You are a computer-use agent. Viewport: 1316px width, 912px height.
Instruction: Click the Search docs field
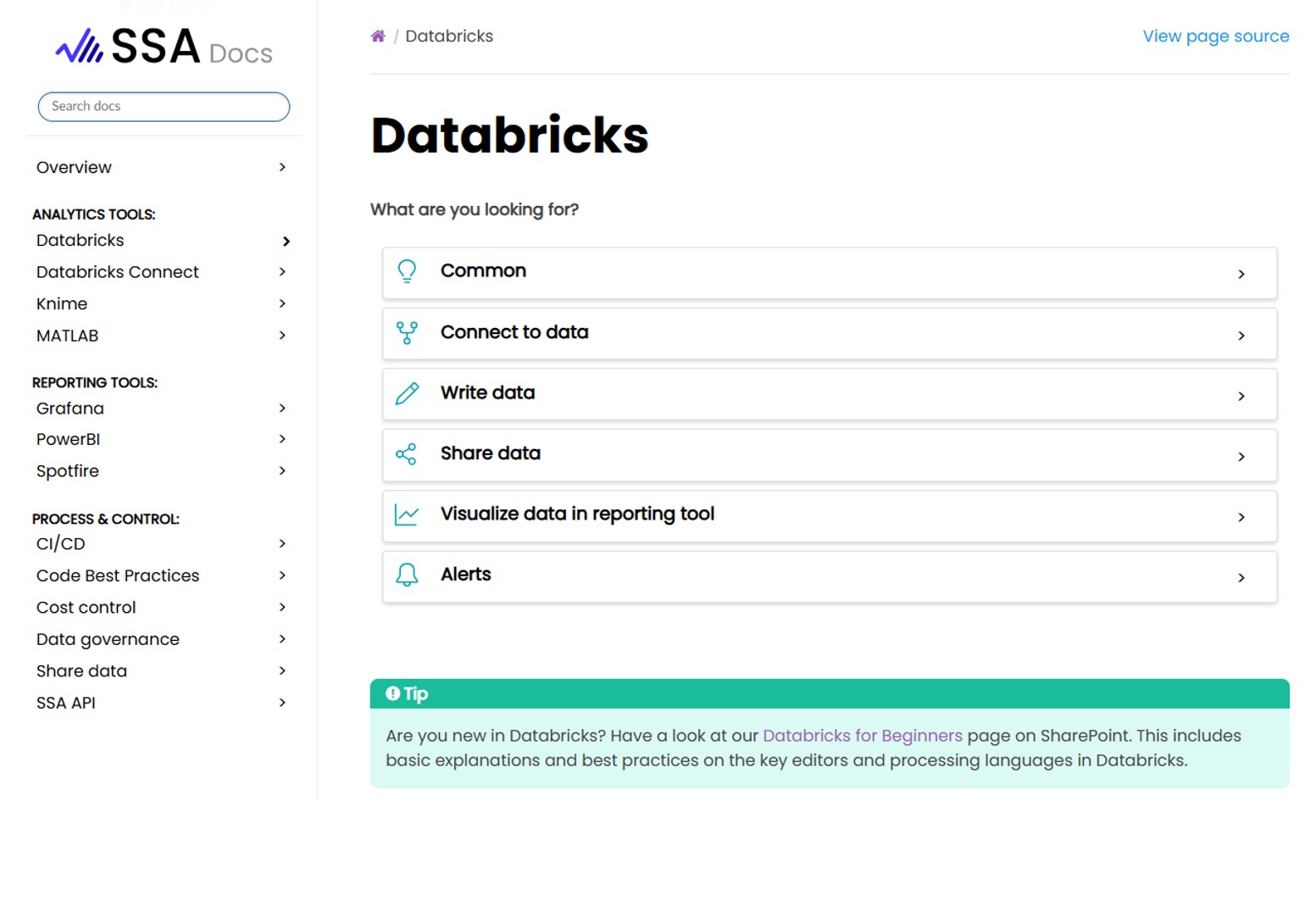coord(164,107)
